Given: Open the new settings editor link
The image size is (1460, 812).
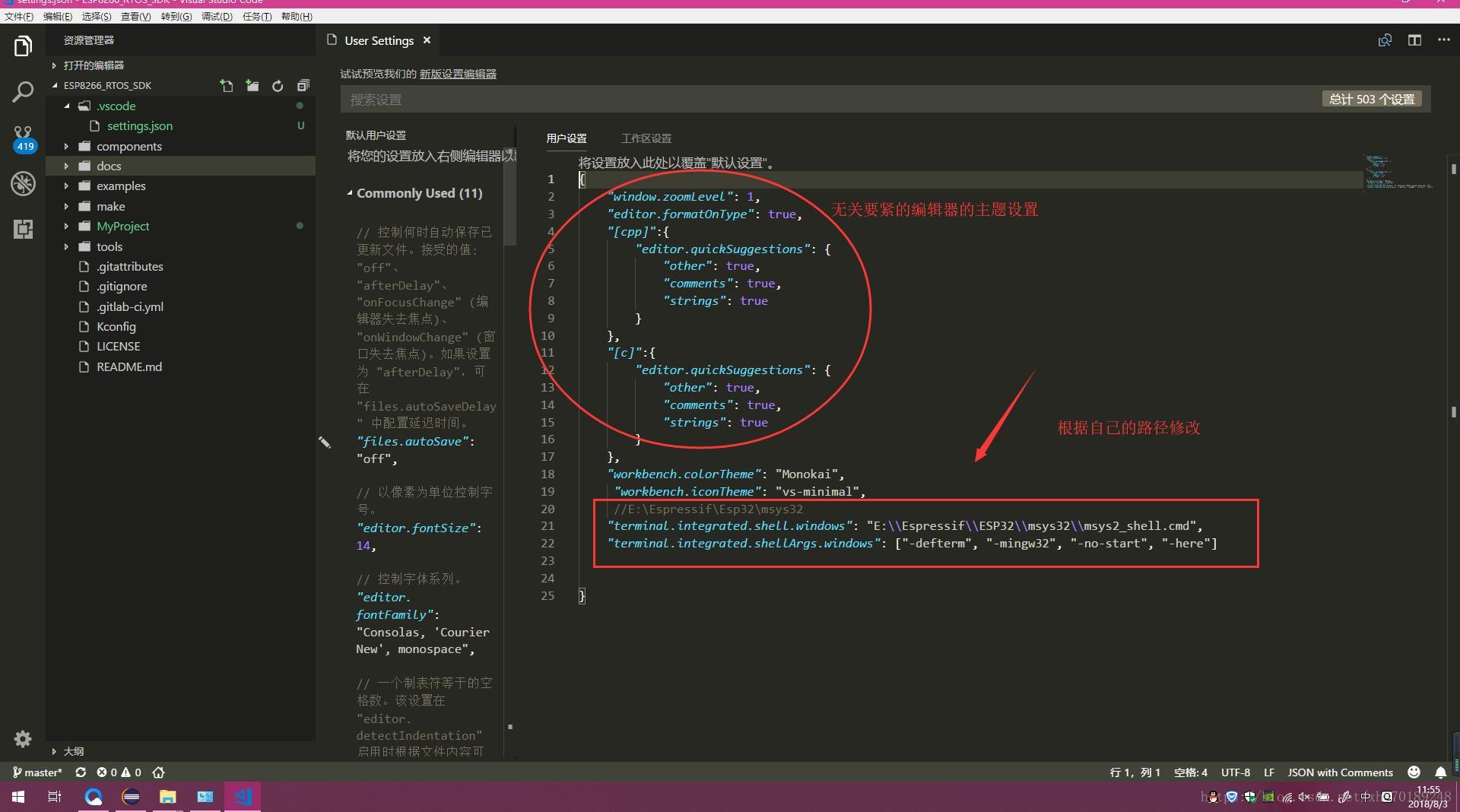Looking at the screenshot, I should pyautogui.click(x=458, y=74).
